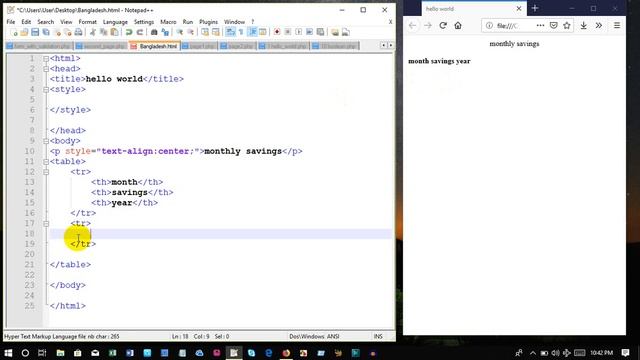Click the Save Recorded Macro icon
This screenshot has width=640, height=360.
(320, 32)
